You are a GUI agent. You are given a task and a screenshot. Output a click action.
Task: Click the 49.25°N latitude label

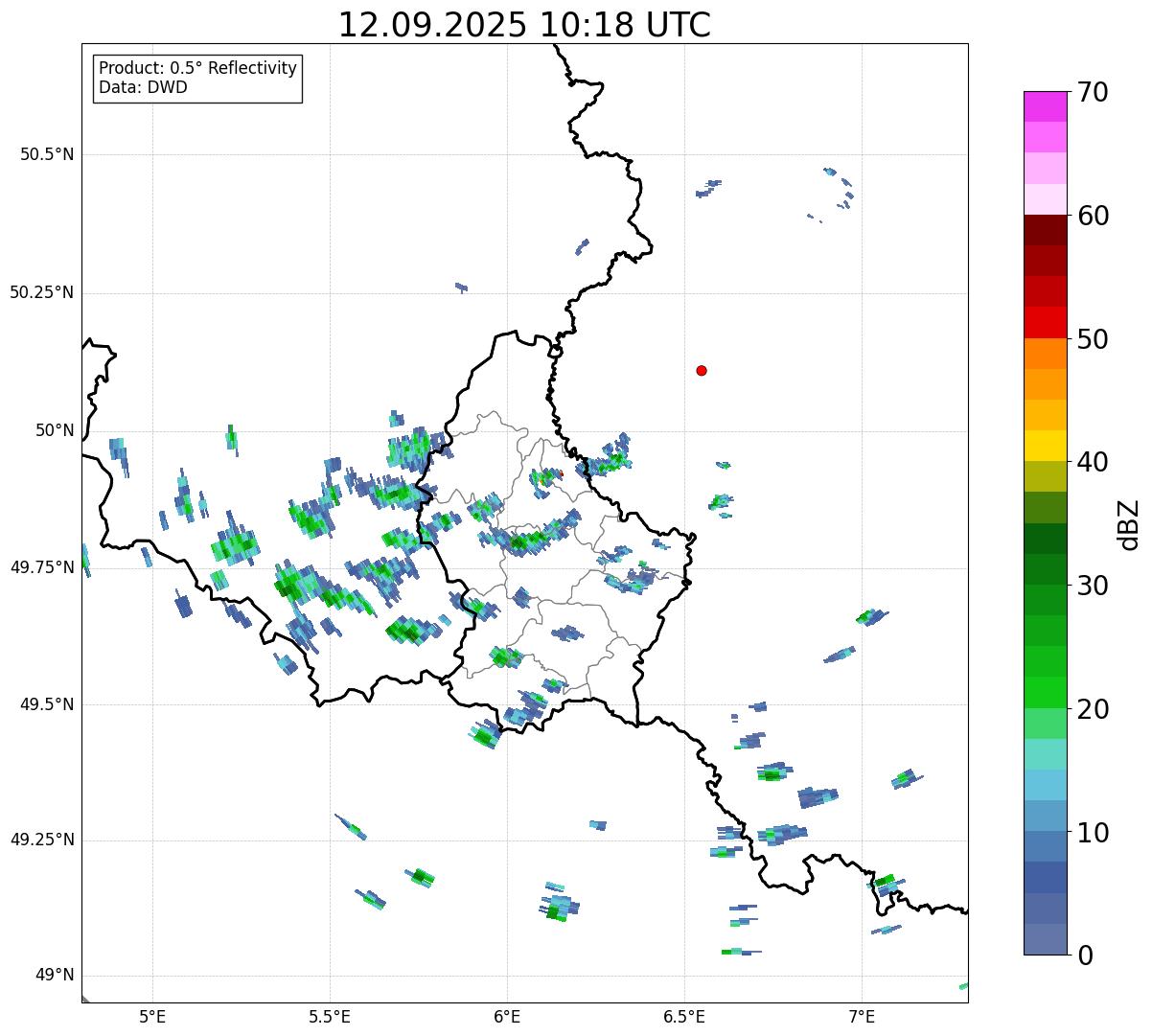42,840
